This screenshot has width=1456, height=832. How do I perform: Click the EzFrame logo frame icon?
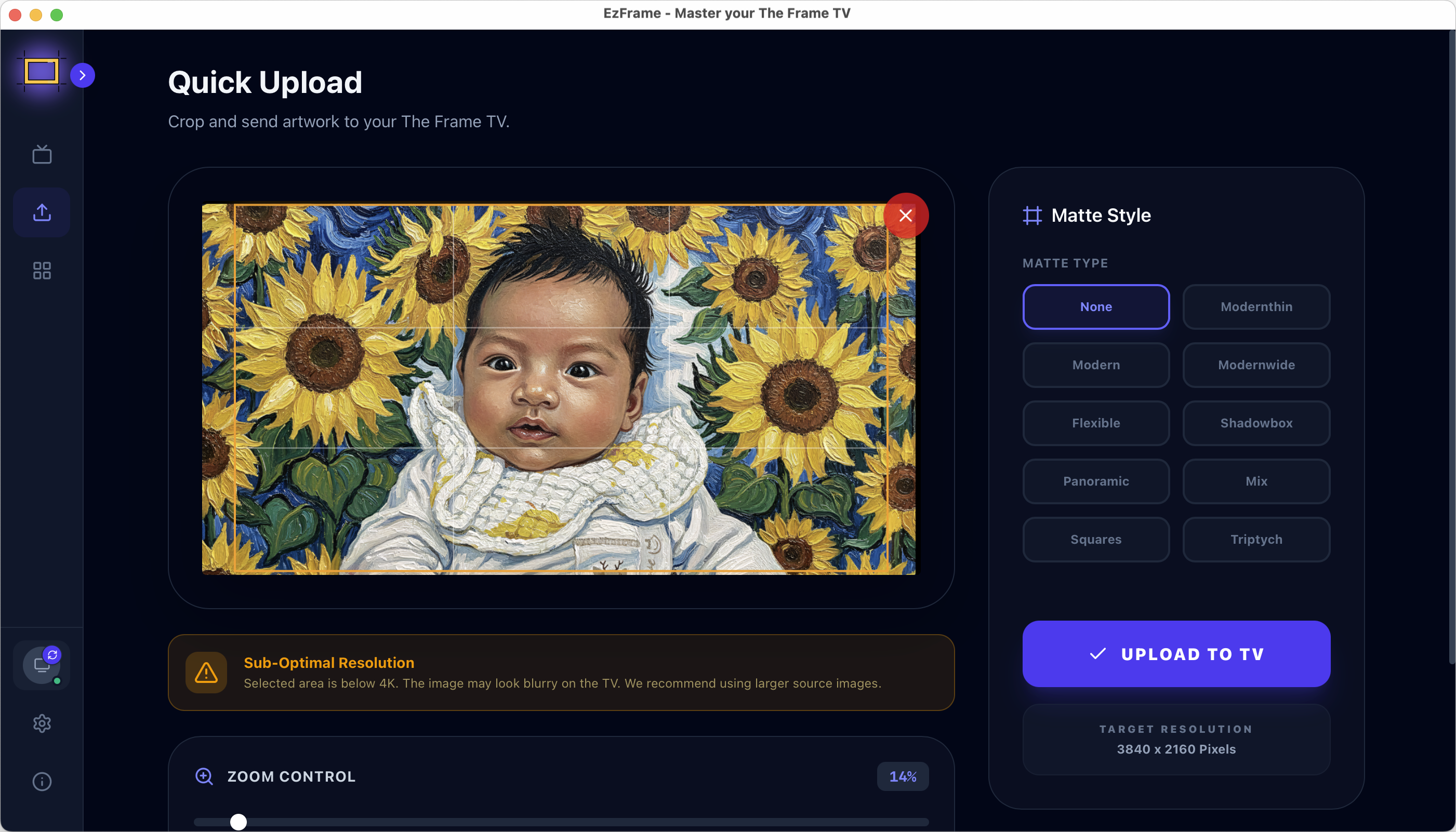tap(42, 71)
